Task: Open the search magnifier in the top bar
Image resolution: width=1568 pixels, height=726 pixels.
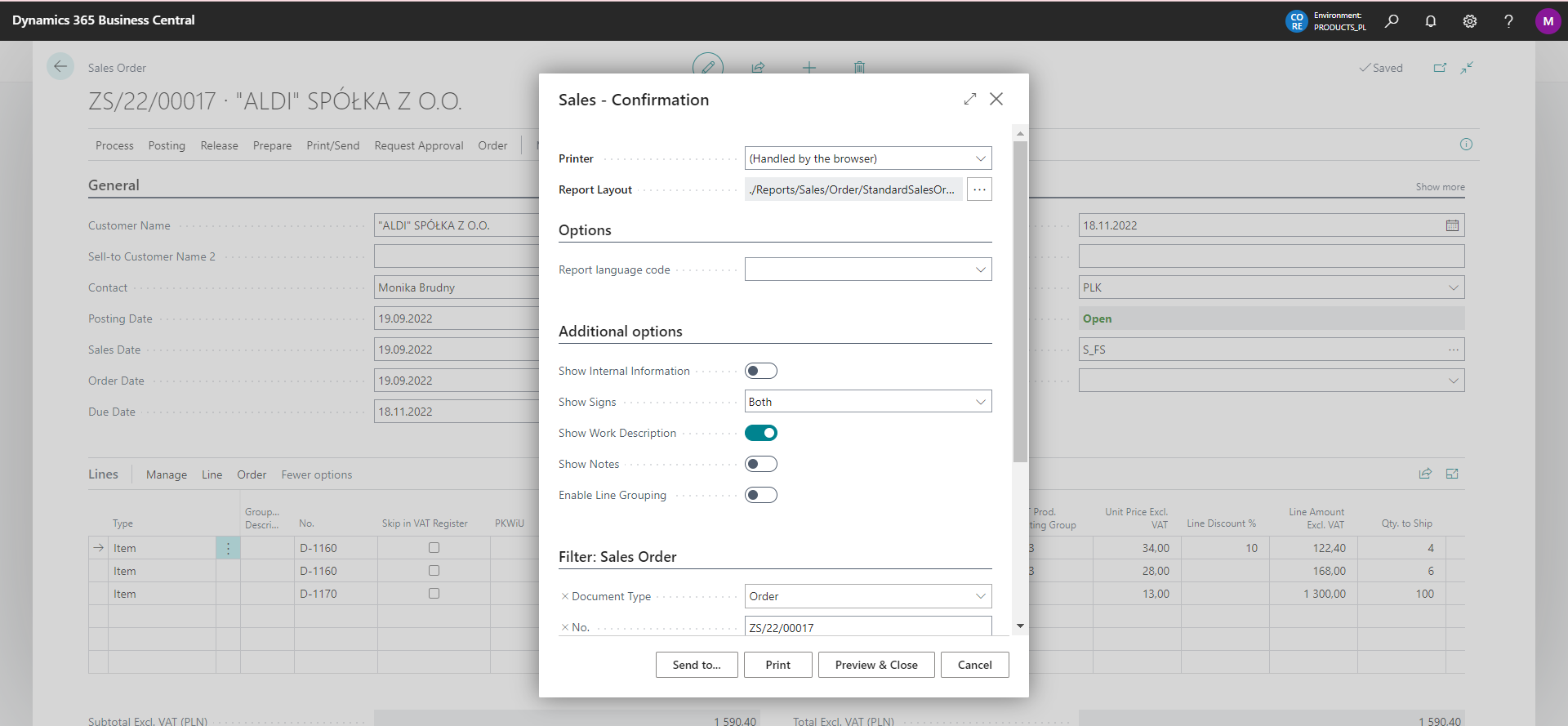Action: pyautogui.click(x=1392, y=21)
